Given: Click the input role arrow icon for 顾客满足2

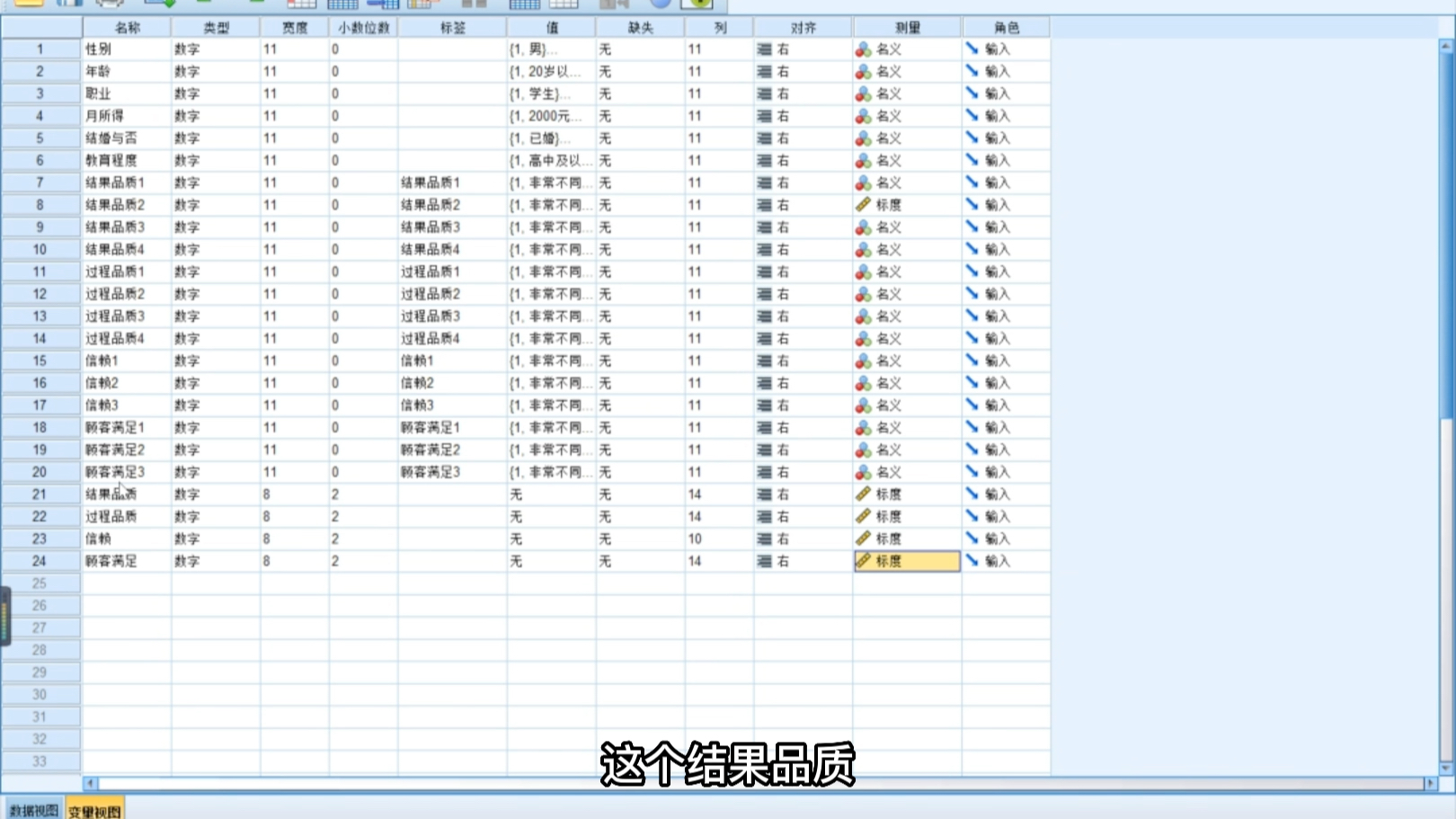Looking at the screenshot, I should point(972,450).
